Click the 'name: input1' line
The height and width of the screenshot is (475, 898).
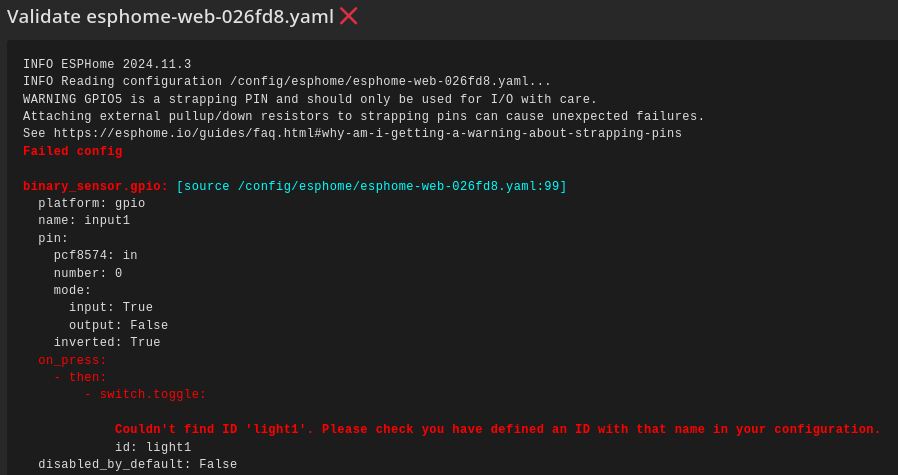pyautogui.click(x=84, y=221)
